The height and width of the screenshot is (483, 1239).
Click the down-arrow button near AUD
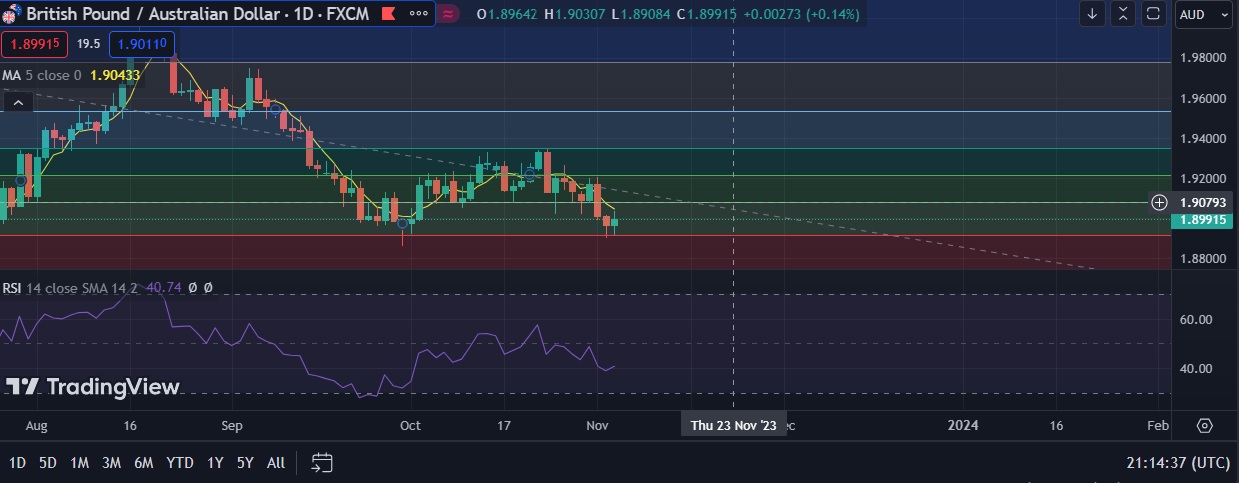(1093, 14)
